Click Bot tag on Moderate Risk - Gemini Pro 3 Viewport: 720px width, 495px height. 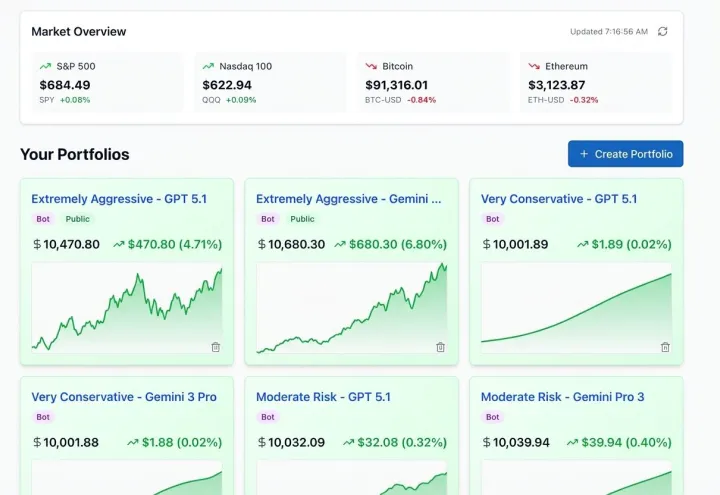tap(493, 417)
